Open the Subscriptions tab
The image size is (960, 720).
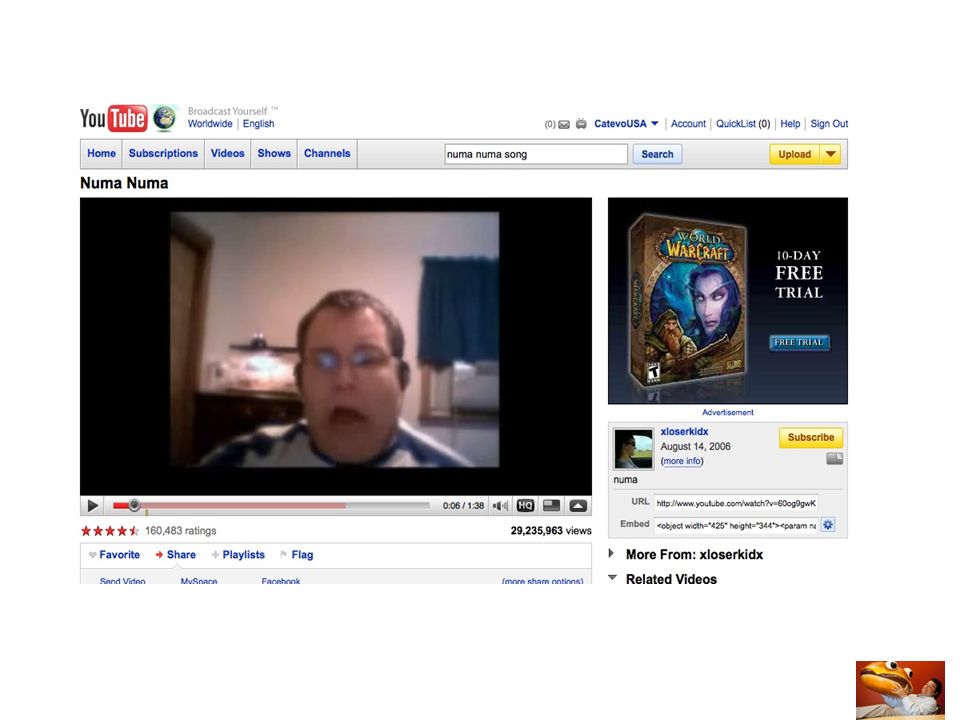(x=163, y=154)
